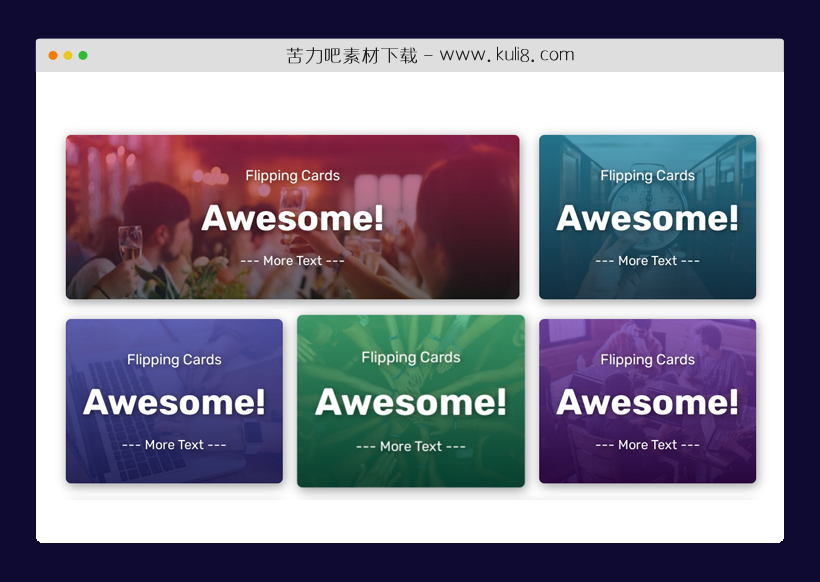Flip the blue laptop card via its Awesome! heading

click(174, 402)
